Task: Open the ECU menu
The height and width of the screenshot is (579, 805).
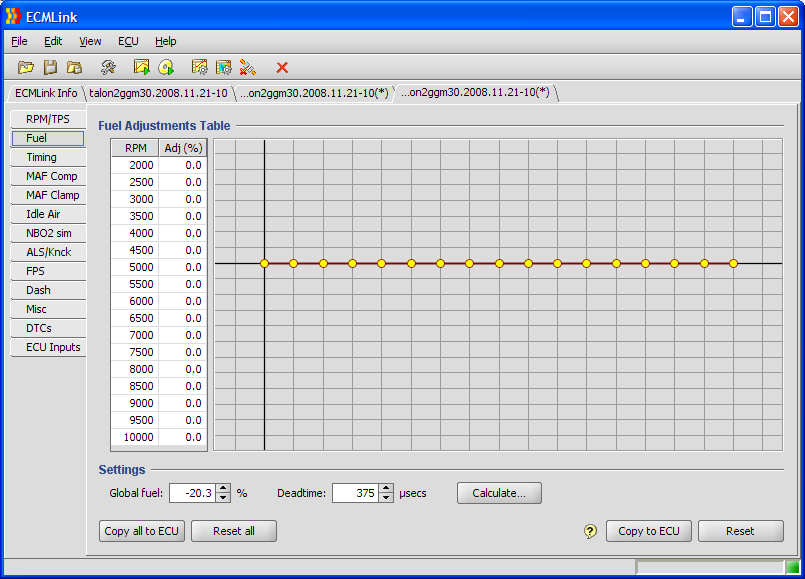Action: click(128, 41)
